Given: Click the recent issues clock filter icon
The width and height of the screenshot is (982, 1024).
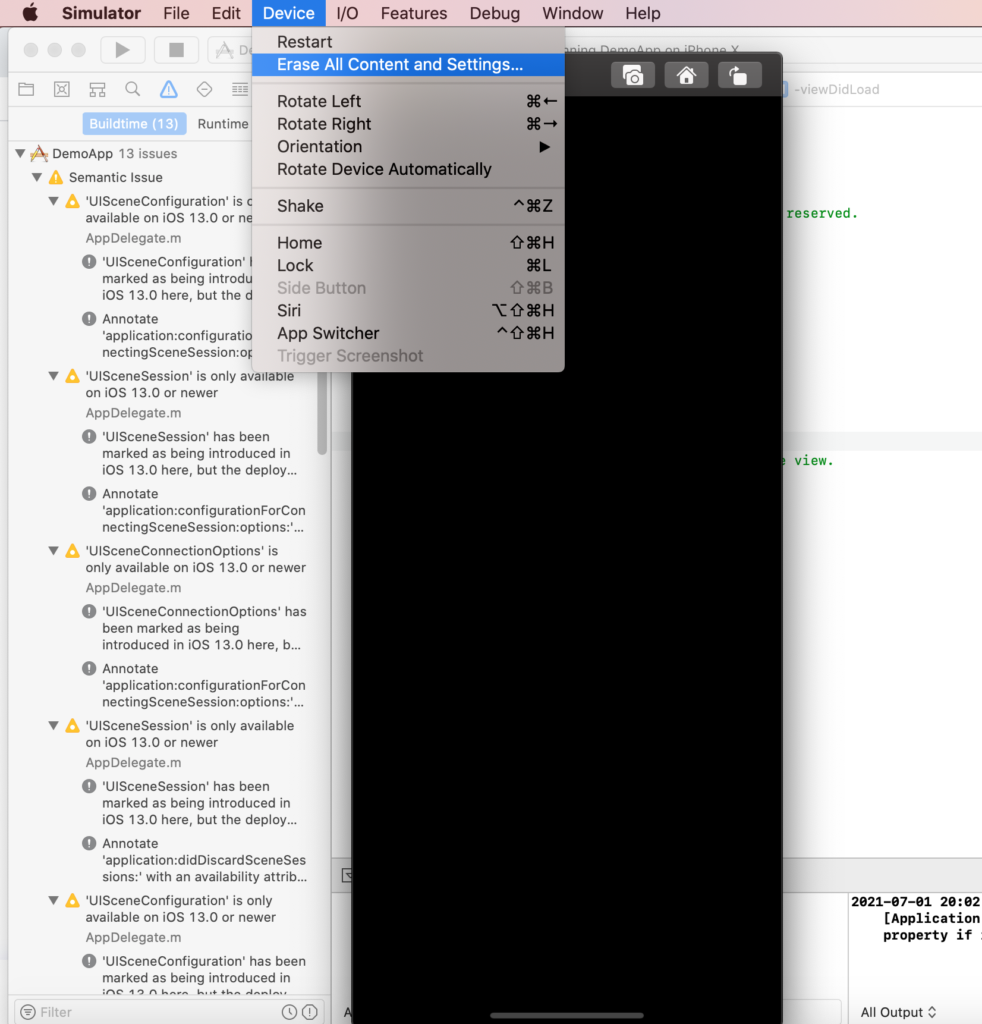Looking at the screenshot, I should (289, 1012).
